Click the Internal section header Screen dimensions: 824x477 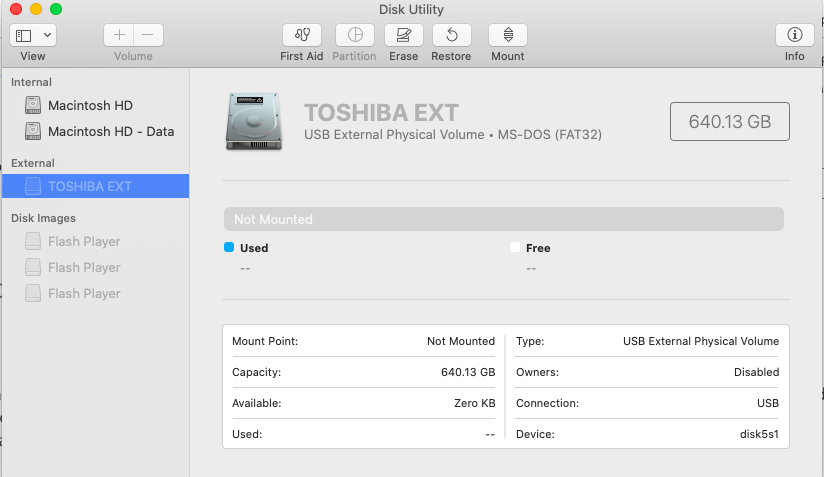click(32, 82)
